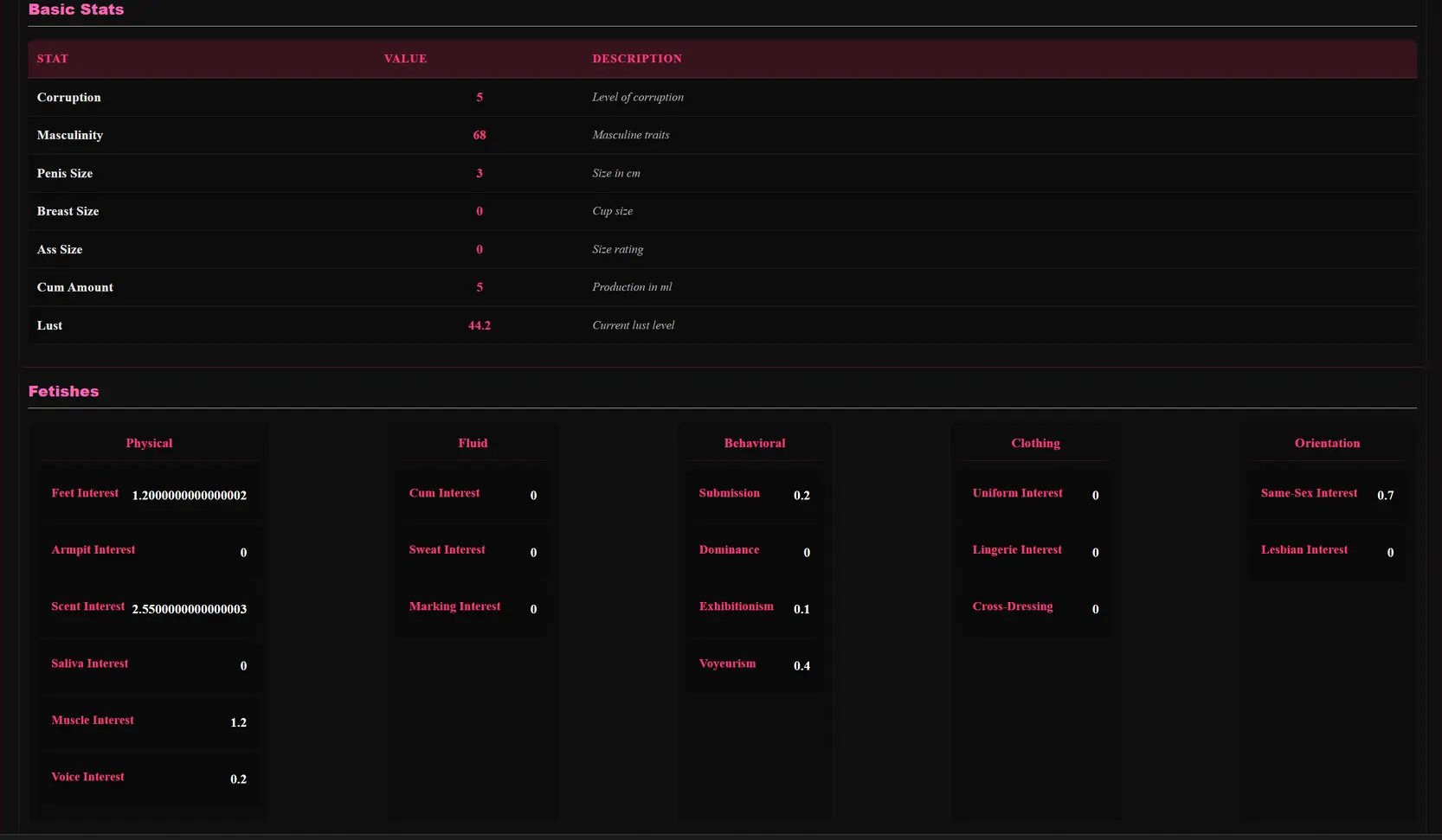Open the Physical category header

[x=149, y=444]
